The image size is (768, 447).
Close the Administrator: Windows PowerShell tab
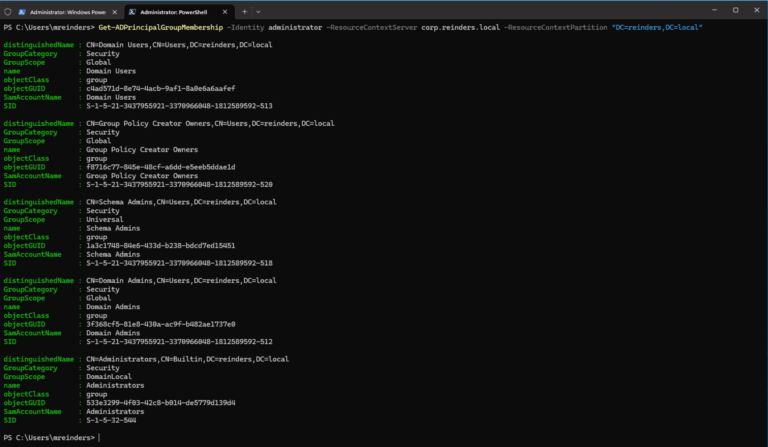pyautogui.click(x=115, y=12)
